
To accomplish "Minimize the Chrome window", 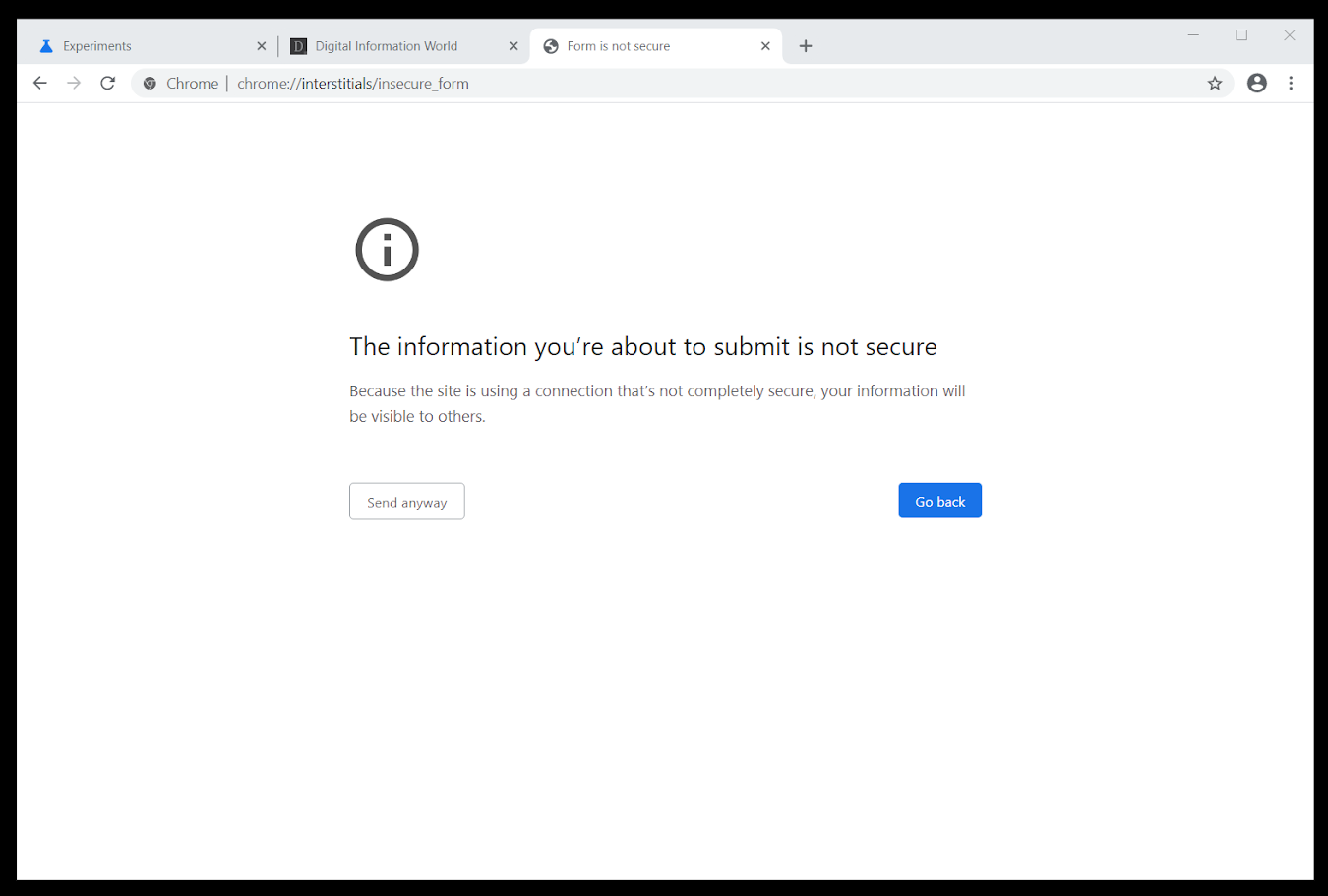I will click(x=1193, y=35).
